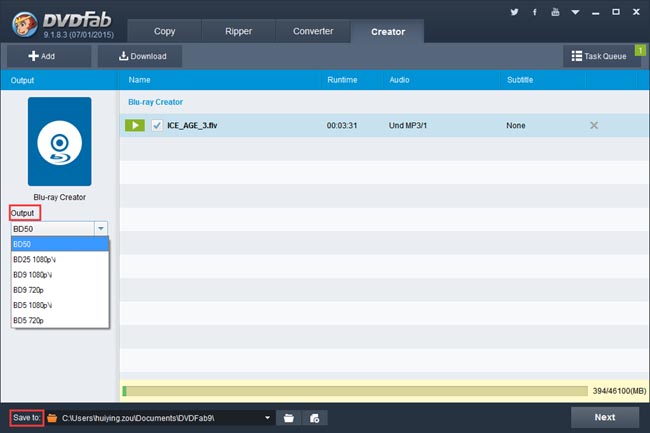
Task: Close the DVDFab window
Action: tap(636, 12)
